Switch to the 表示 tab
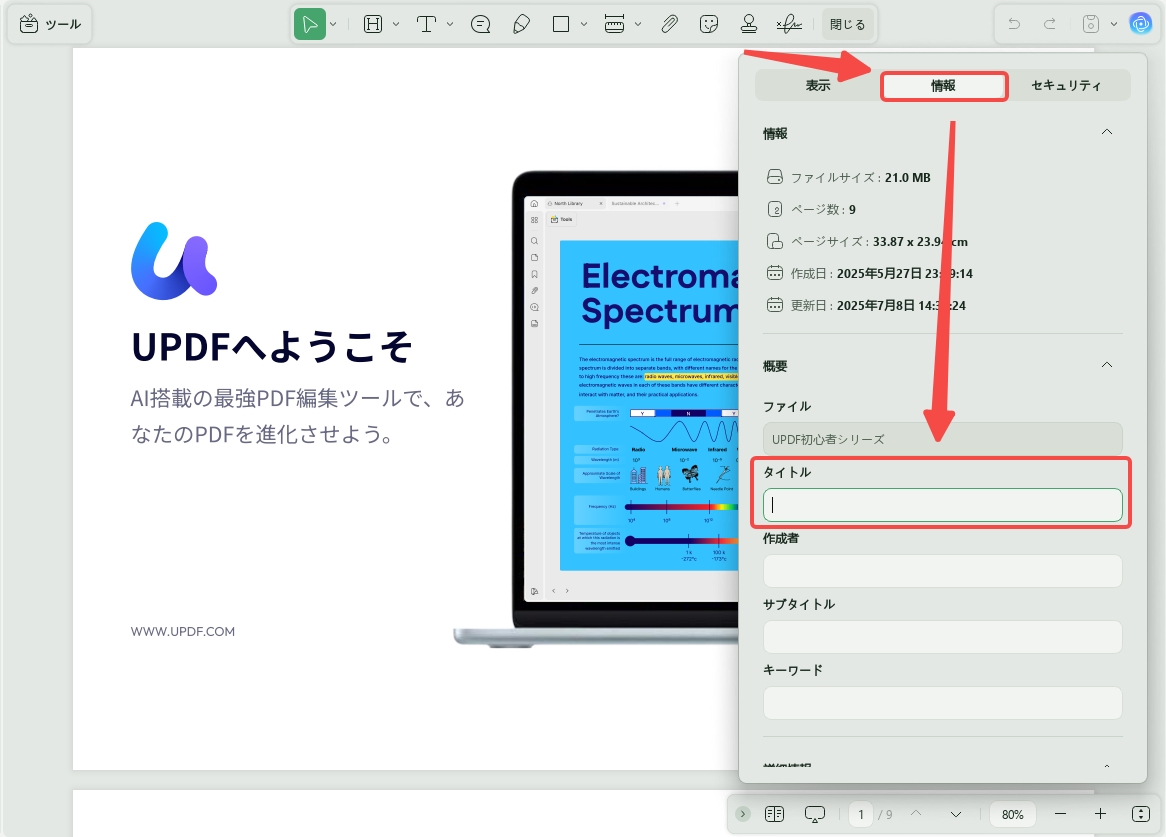 coord(818,85)
